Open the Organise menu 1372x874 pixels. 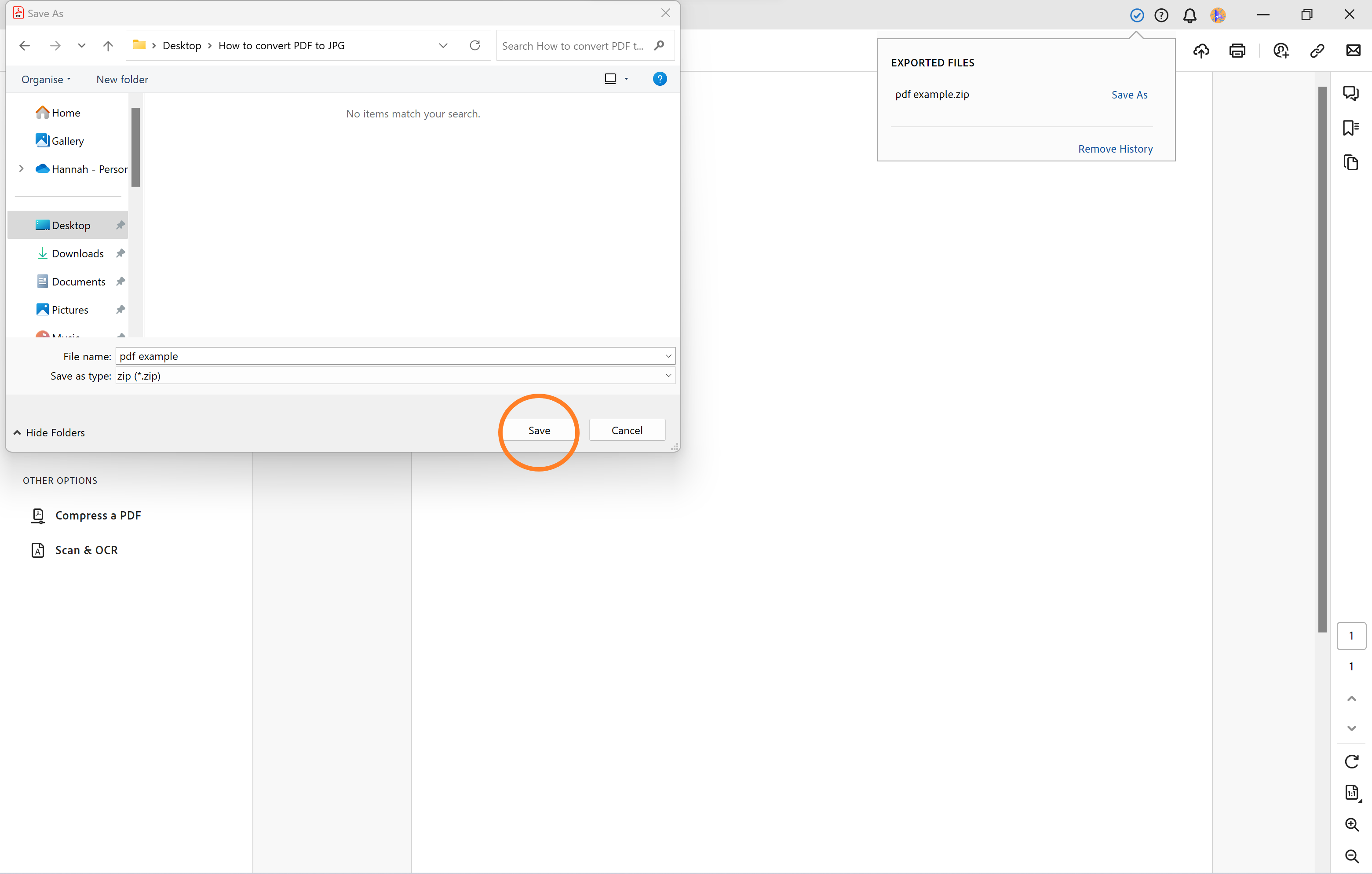pos(46,79)
